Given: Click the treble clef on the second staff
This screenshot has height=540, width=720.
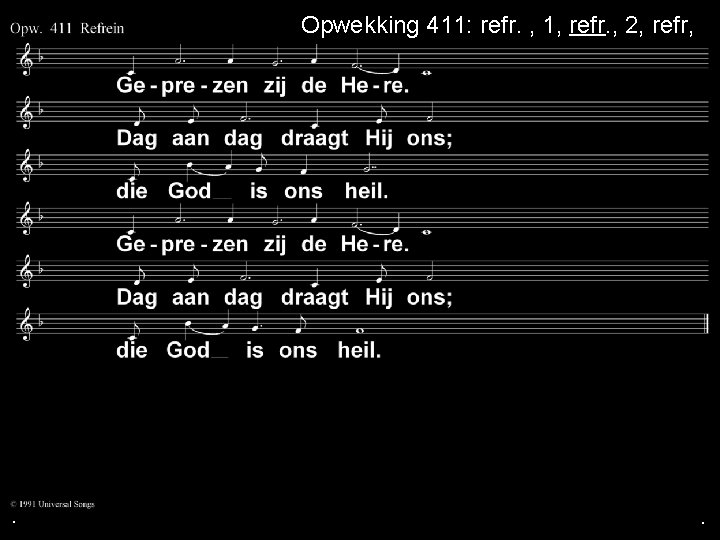Looking at the screenshot, I should (26, 112).
